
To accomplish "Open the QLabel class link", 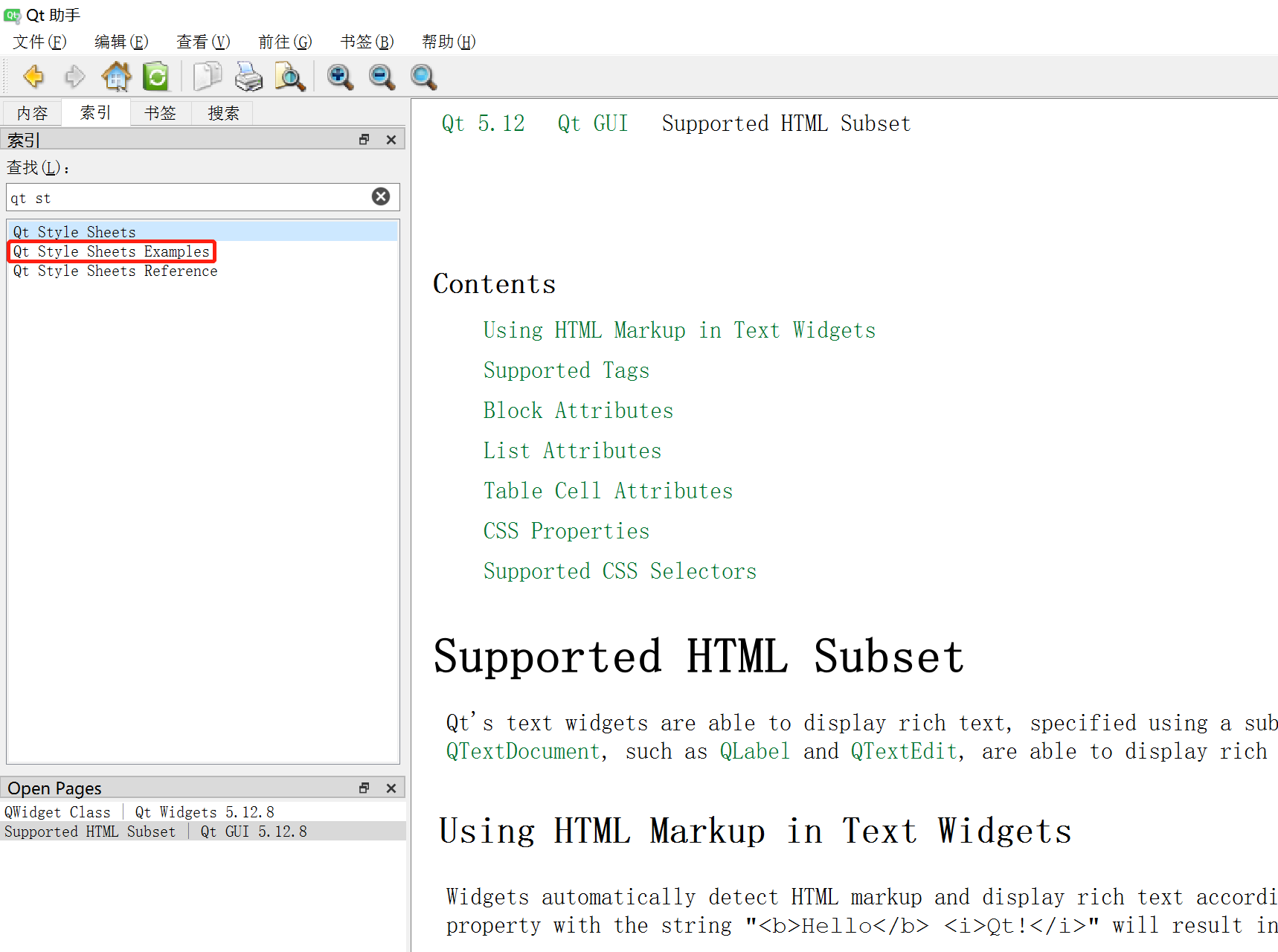I will [754, 751].
